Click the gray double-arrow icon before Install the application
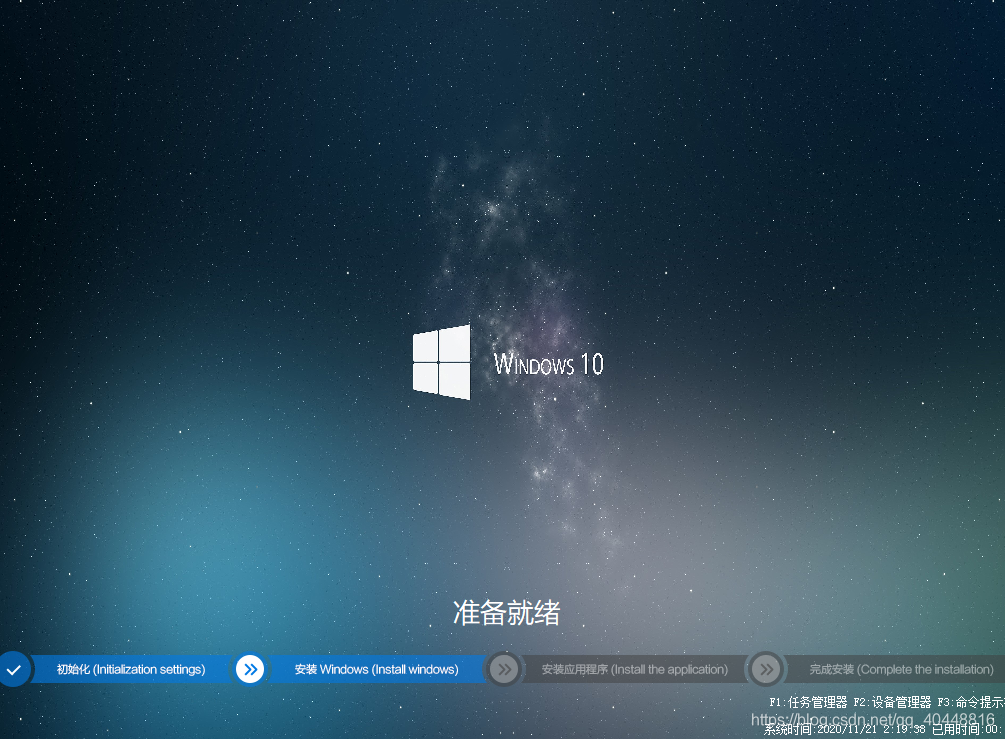 (x=504, y=669)
